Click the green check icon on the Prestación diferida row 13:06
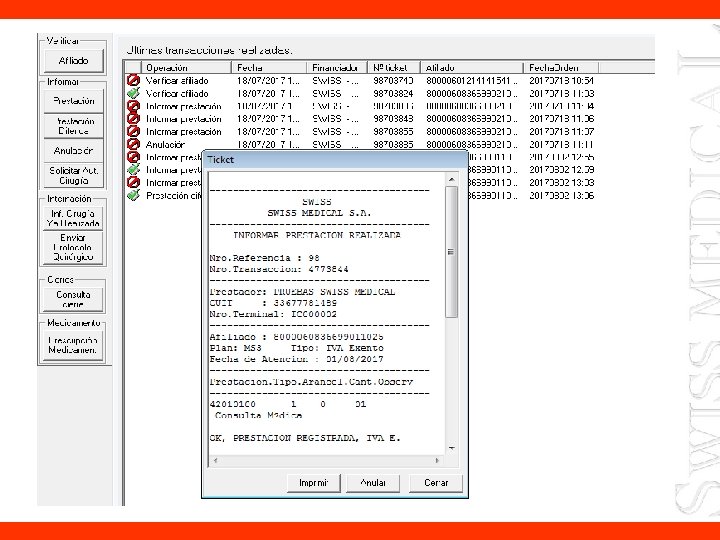Image resolution: width=720 pixels, height=540 pixels. (x=133, y=196)
